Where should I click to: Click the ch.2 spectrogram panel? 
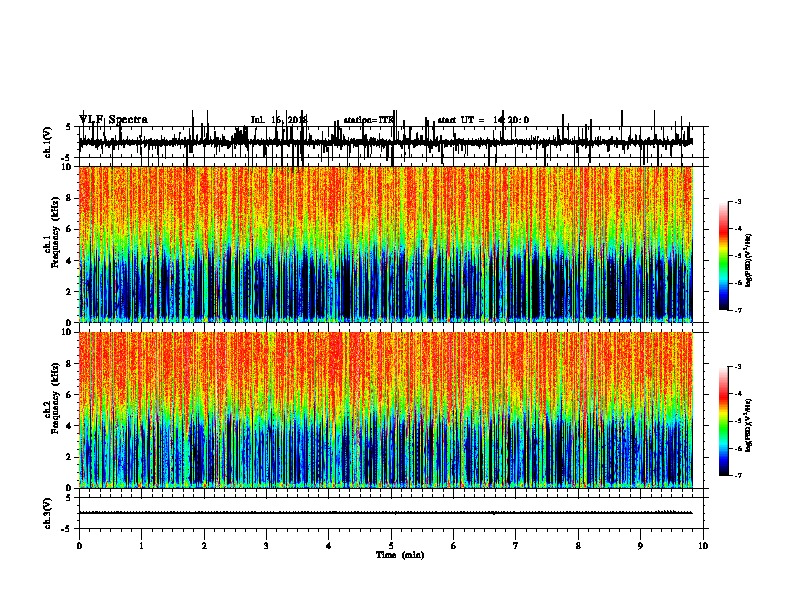tap(386, 410)
